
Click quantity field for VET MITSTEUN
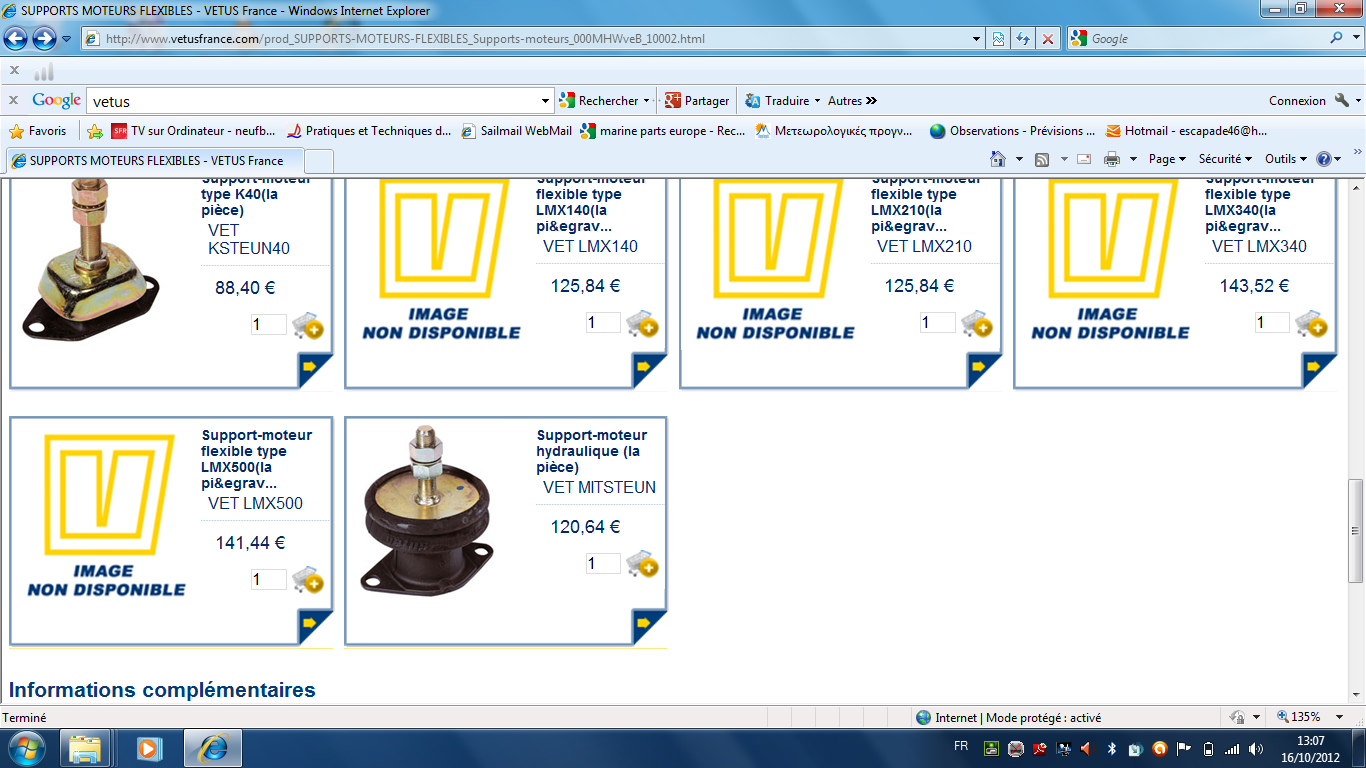[x=603, y=564]
